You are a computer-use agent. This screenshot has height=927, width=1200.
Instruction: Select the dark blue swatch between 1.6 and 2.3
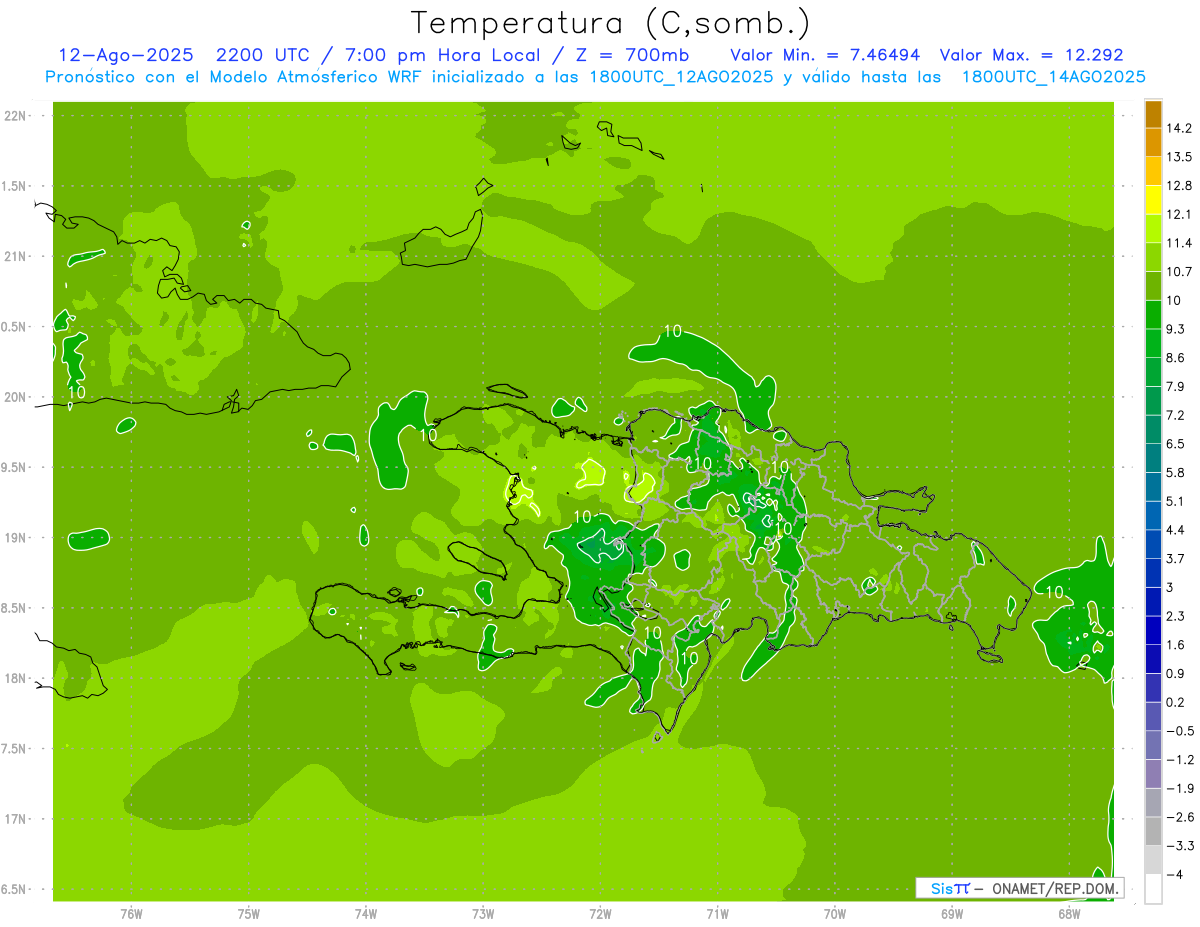[1153, 630]
